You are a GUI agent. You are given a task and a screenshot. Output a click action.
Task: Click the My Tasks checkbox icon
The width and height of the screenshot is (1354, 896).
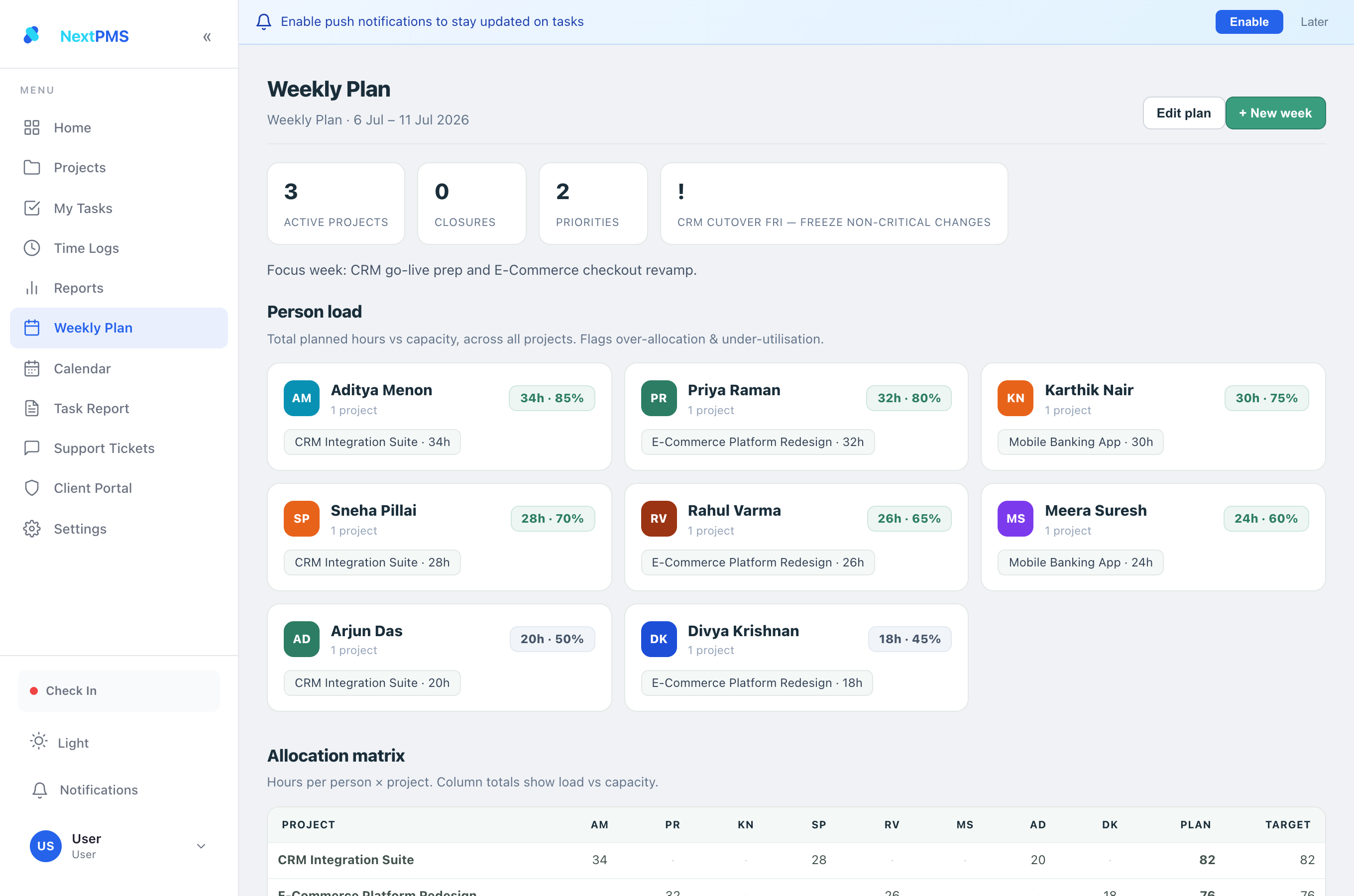click(x=32, y=208)
